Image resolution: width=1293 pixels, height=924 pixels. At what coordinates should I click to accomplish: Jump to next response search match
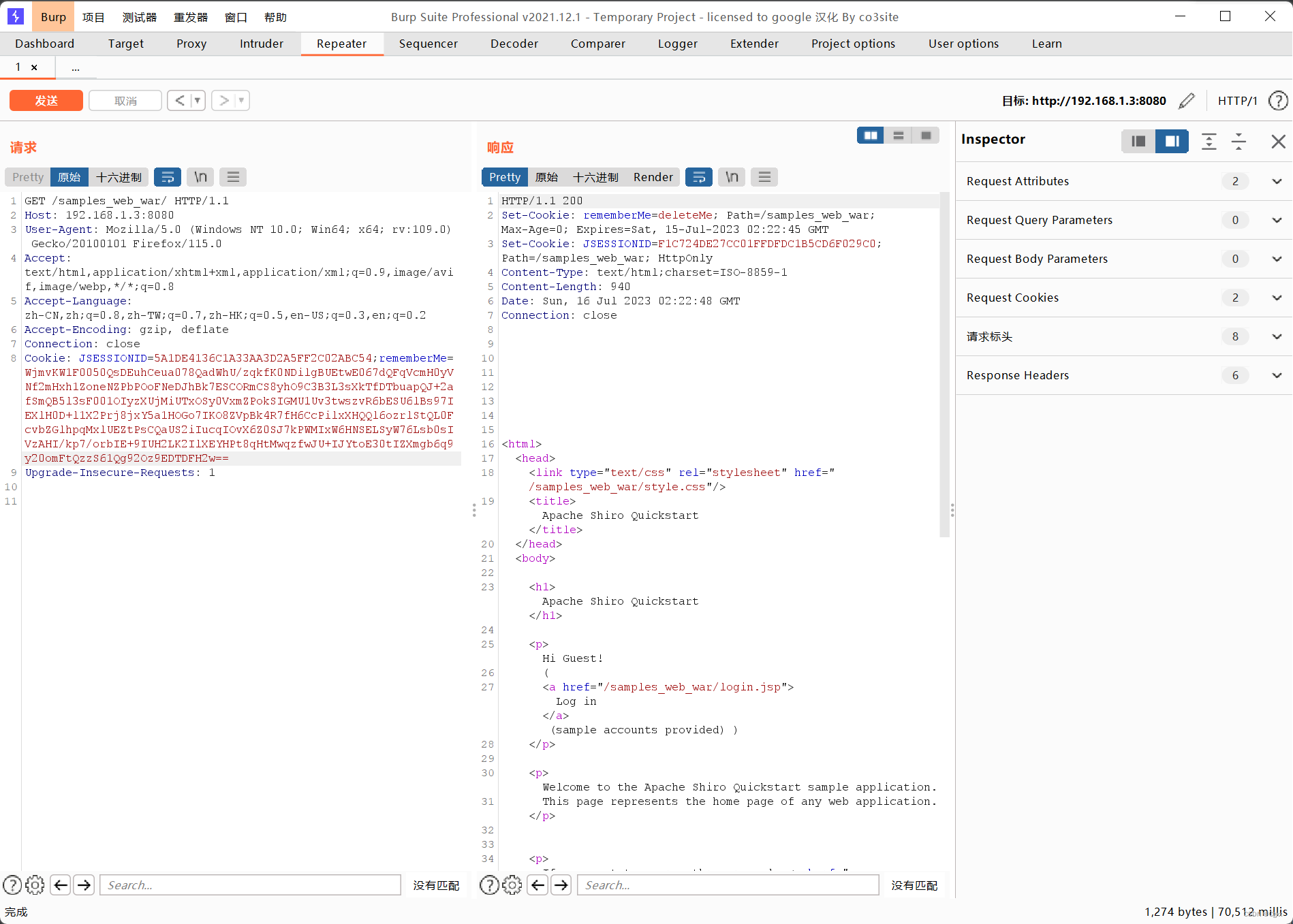point(561,885)
